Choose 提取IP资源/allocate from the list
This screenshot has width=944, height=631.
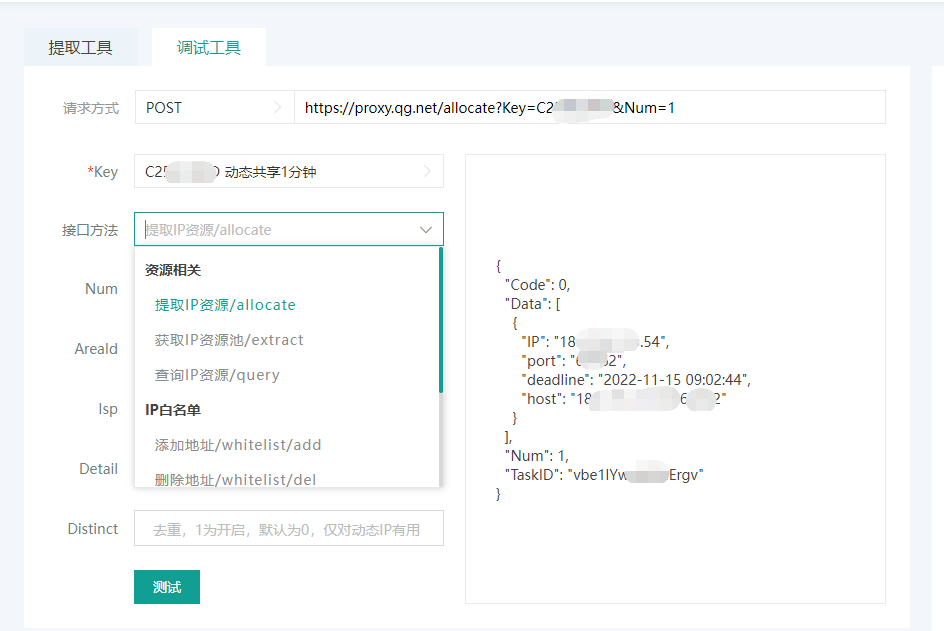pyautogui.click(x=225, y=305)
